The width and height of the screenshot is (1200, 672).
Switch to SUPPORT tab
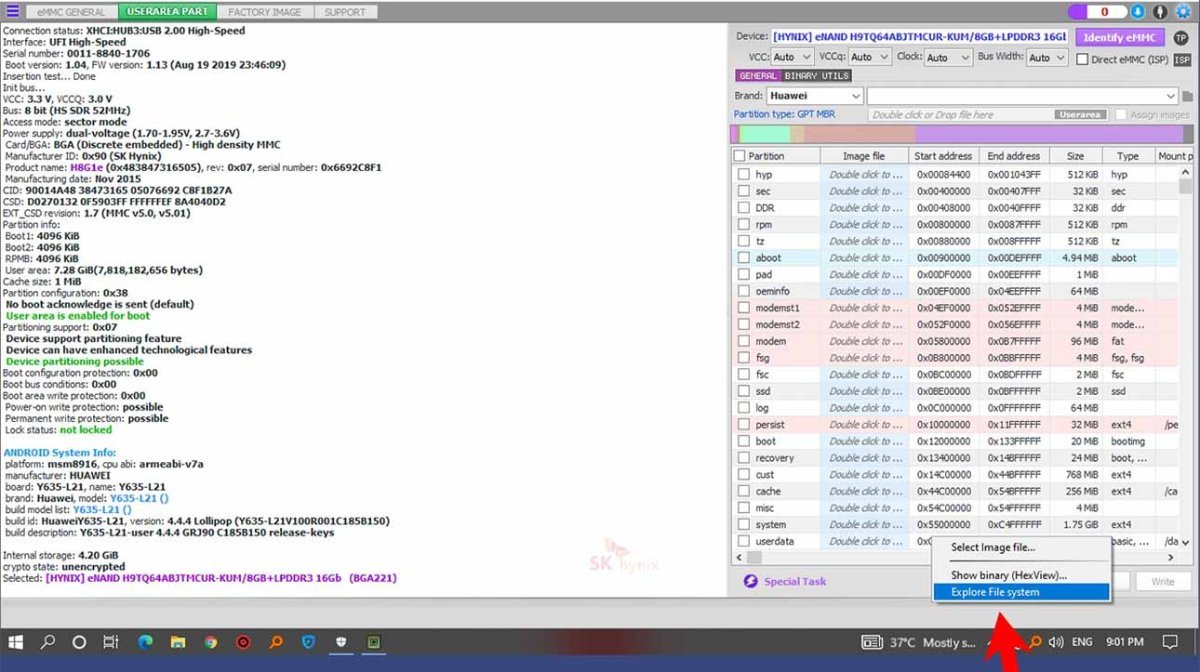pyautogui.click(x=345, y=12)
